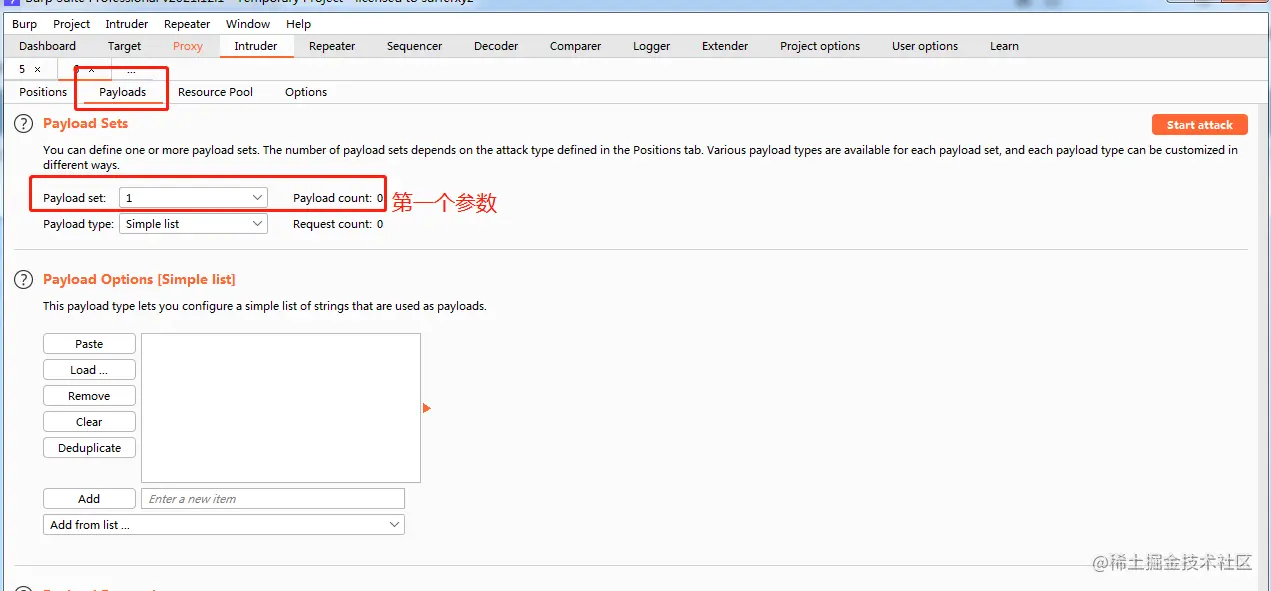The width and height of the screenshot is (1271, 591).
Task: Switch to the Target tab
Action: (x=125, y=46)
